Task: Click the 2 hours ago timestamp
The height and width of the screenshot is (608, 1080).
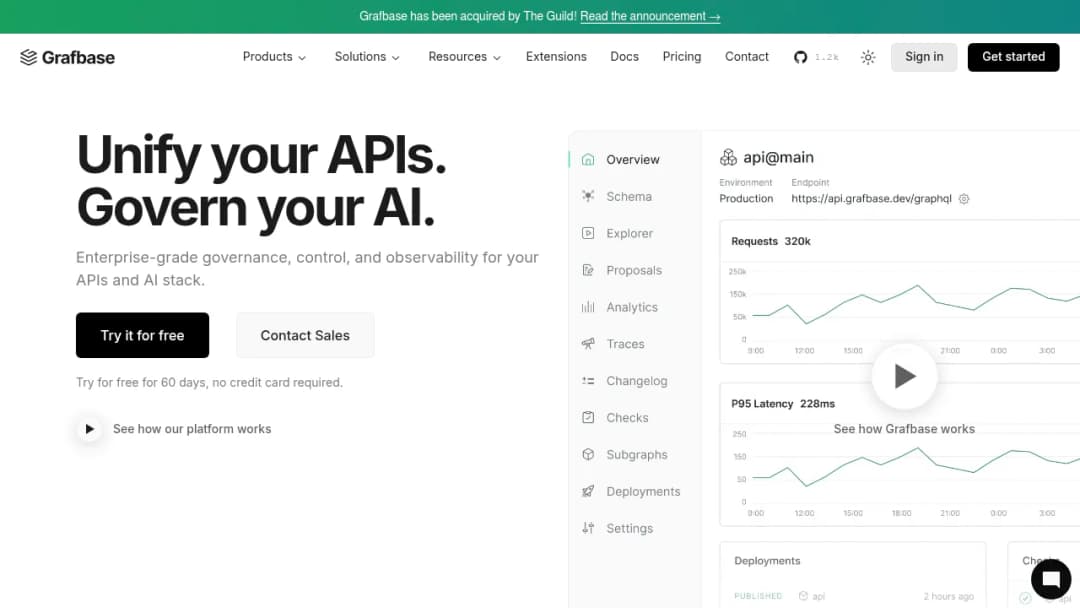Action: click(x=948, y=596)
